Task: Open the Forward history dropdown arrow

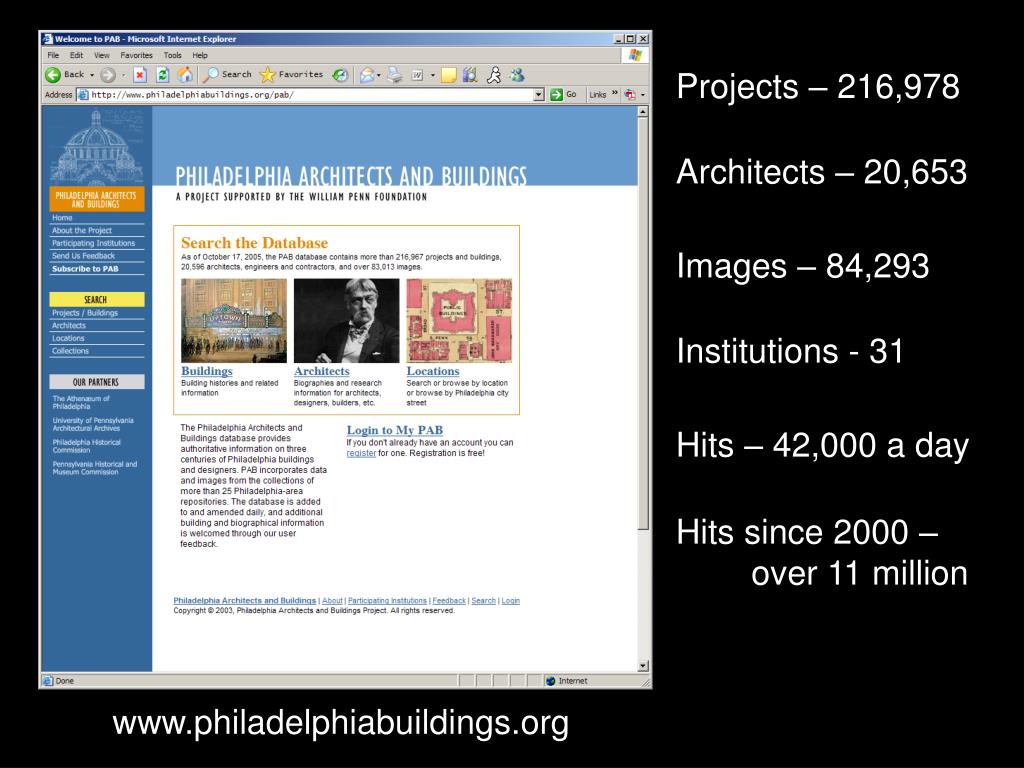Action: (x=123, y=75)
